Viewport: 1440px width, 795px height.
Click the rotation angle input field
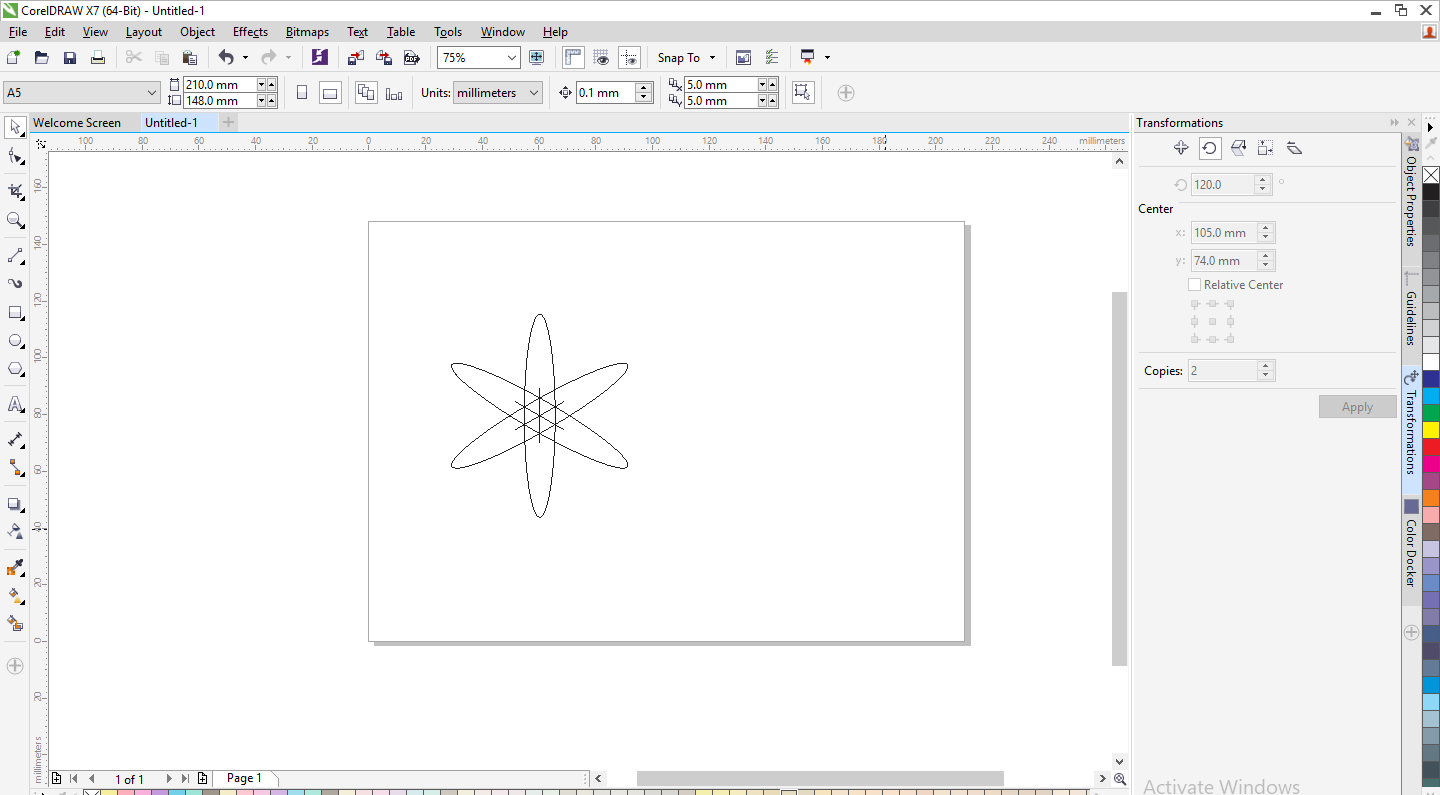tap(1222, 185)
